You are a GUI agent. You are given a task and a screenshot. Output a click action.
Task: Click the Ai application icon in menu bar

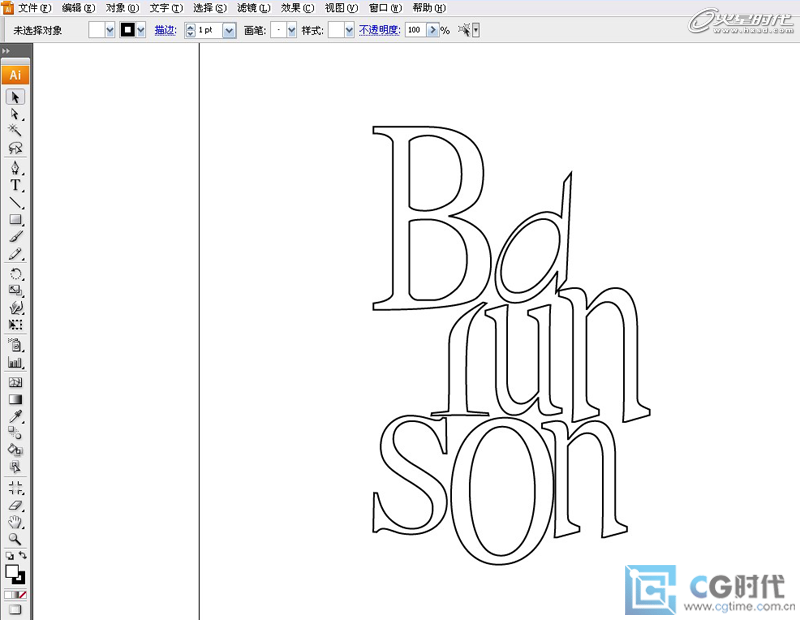point(7,7)
